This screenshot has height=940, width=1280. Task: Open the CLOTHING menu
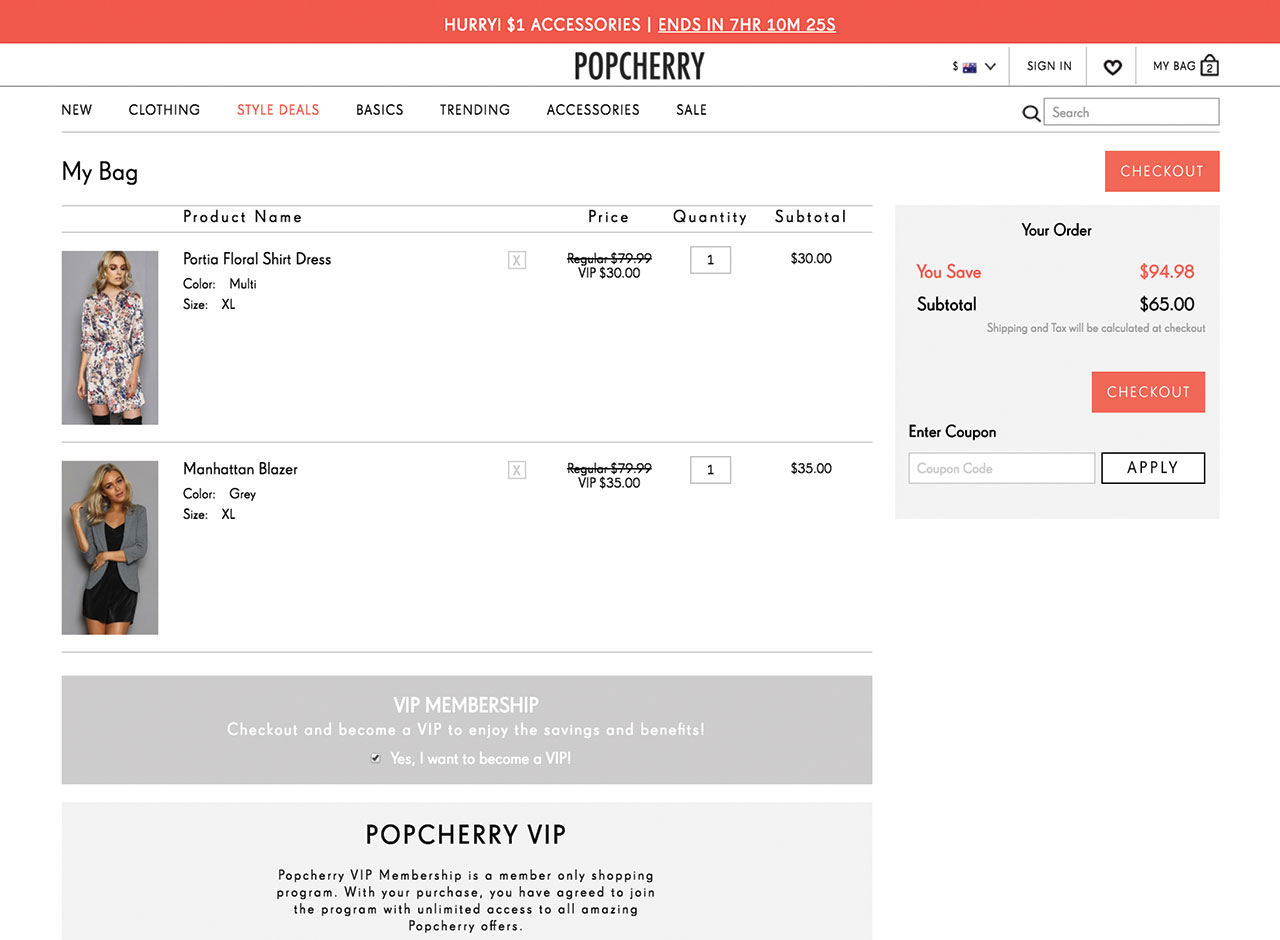pyautogui.click(x=164, y=110)
